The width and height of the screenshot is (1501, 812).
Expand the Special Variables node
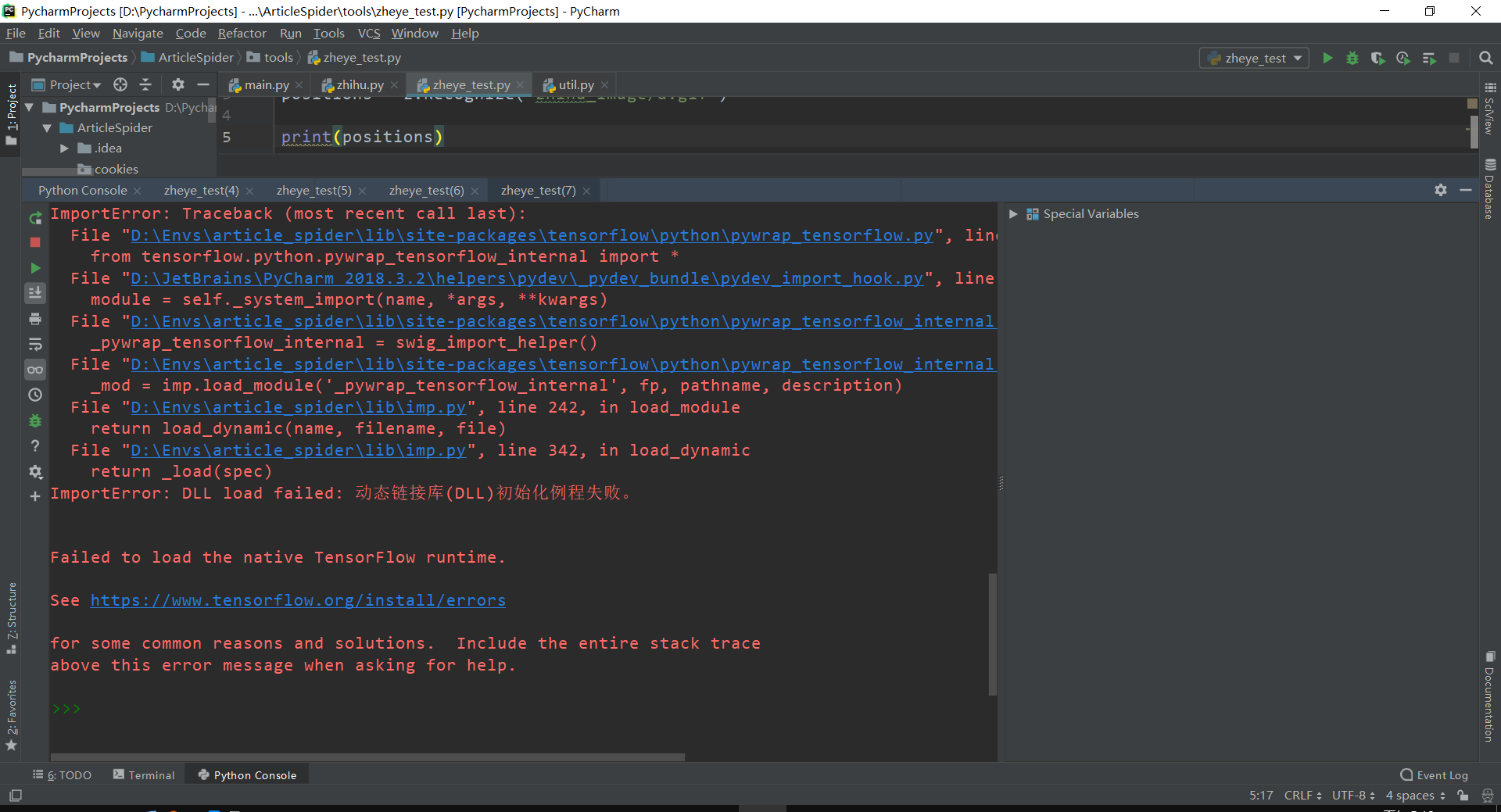pyautogui.click(x=1013, y=214)
